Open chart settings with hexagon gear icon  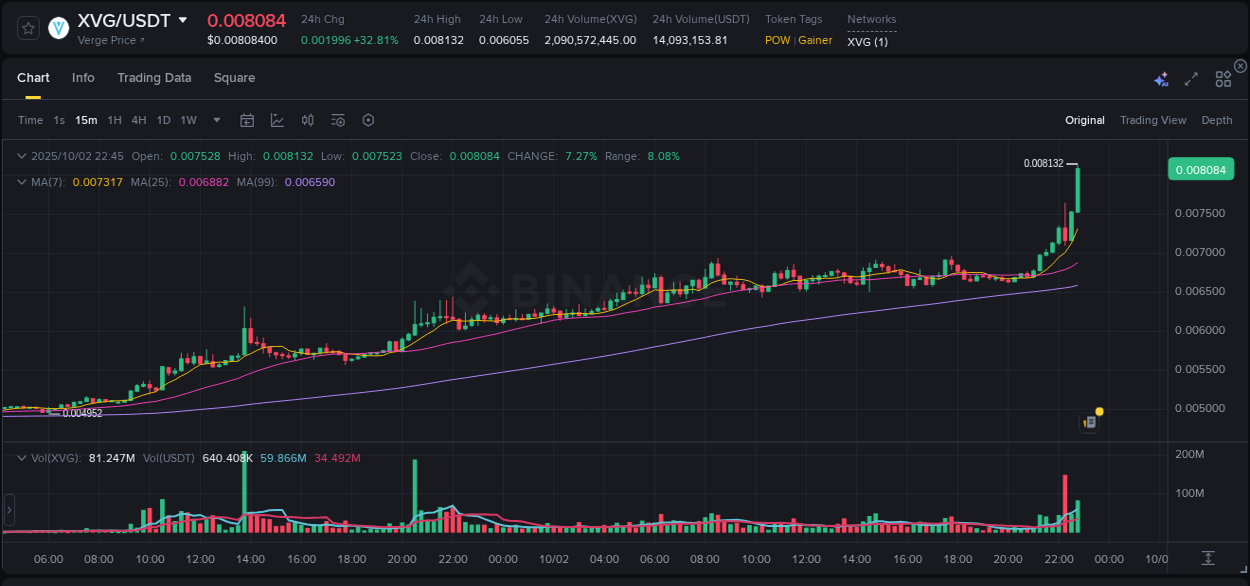368,119
